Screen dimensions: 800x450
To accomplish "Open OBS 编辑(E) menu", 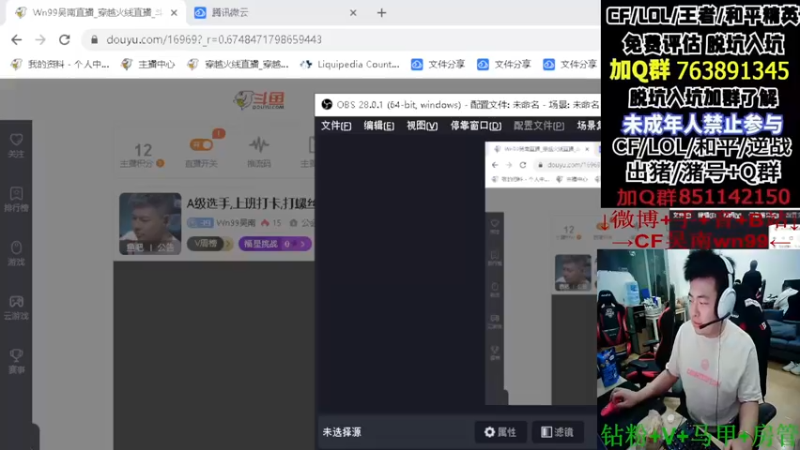I will pyautogui.click(x=379, y=126).
